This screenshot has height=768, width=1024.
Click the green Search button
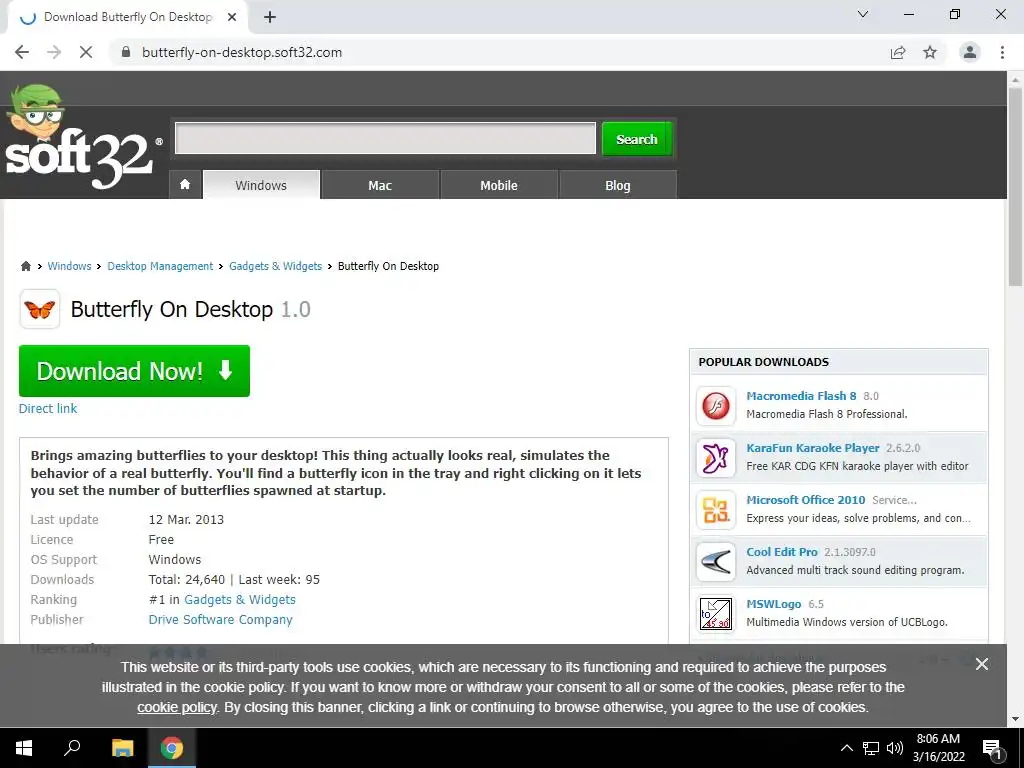pyautogui.click(x=637, y=138)
